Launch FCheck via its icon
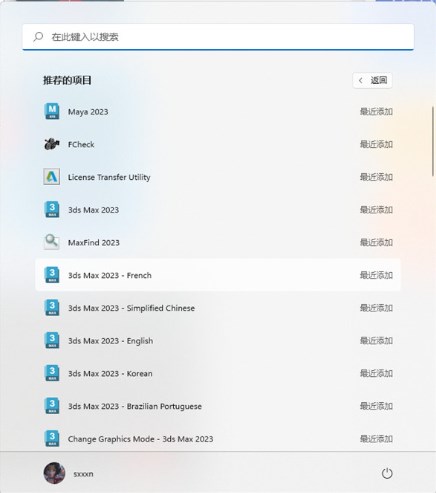Image resolution: width=436 pixels, height=493 pixels. point(52,144)
